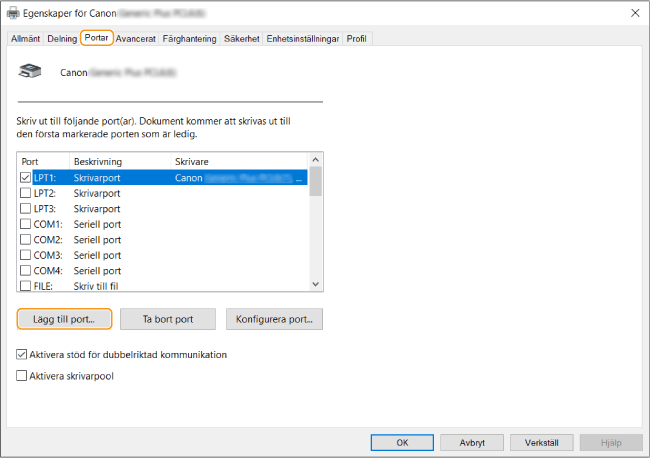Screen dimensions: 650x458
Task: Check the FILE port checkbox
Action: click(x=26, y=287)
